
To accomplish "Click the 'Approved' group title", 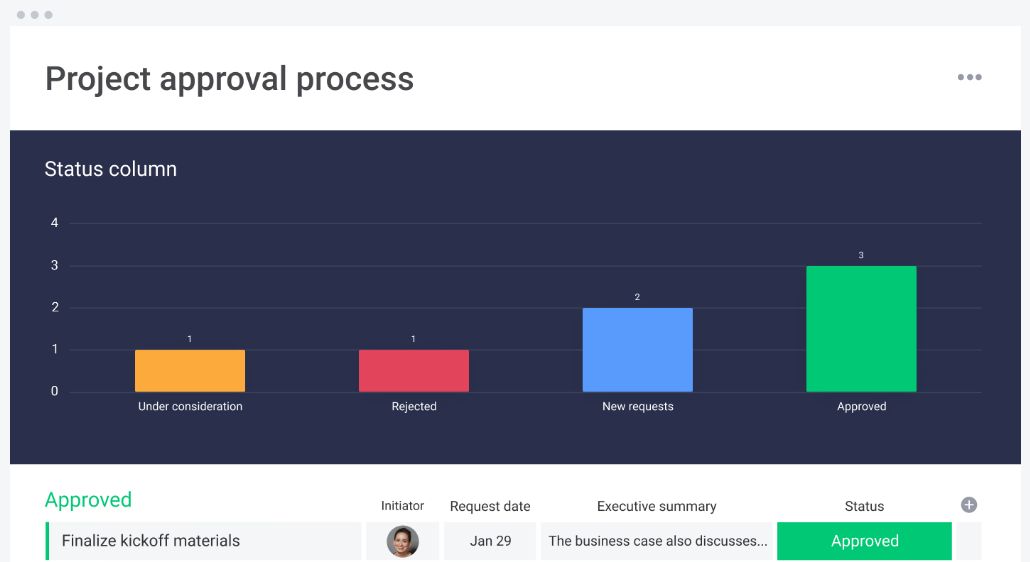I will pos(88,500).
